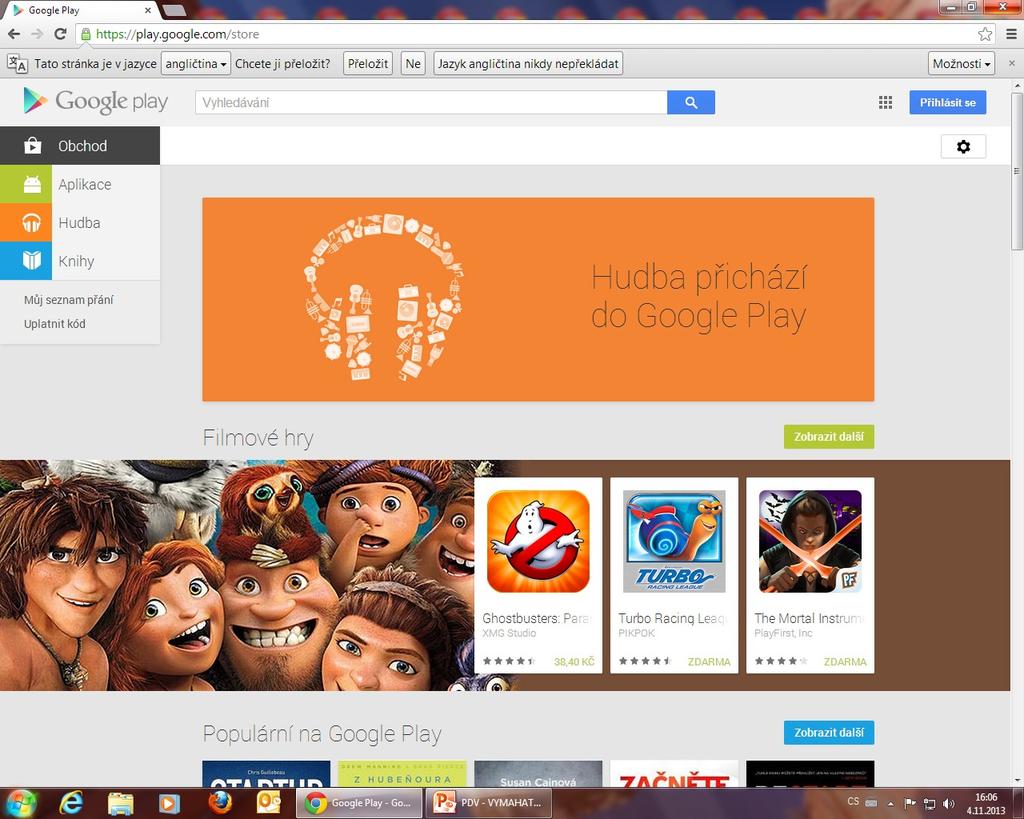Image resolution: width=1024 pixels, height=819 pixels.
Task: Click The Mortal Instruments title text
Action: tap(809, 618)
